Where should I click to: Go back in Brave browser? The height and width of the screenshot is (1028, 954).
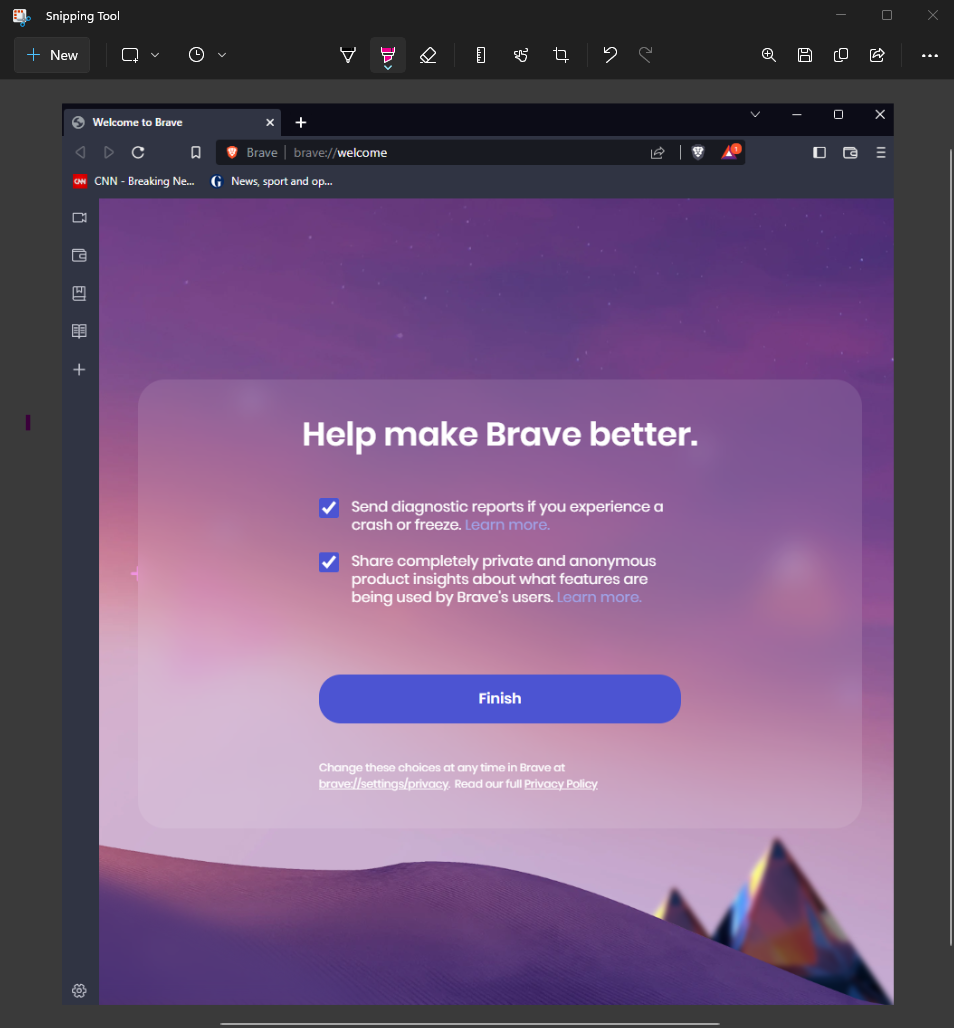click(x=80, y=153)
